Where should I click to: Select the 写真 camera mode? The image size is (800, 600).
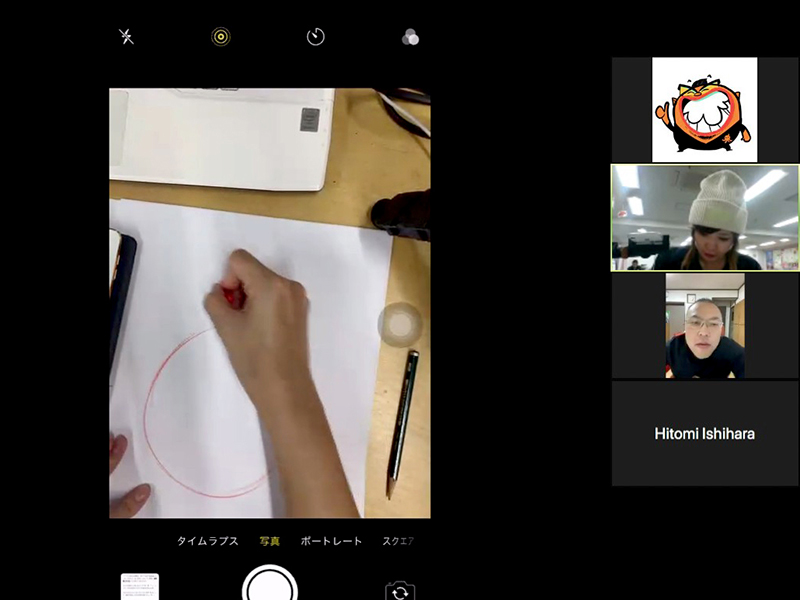[269, 541]
